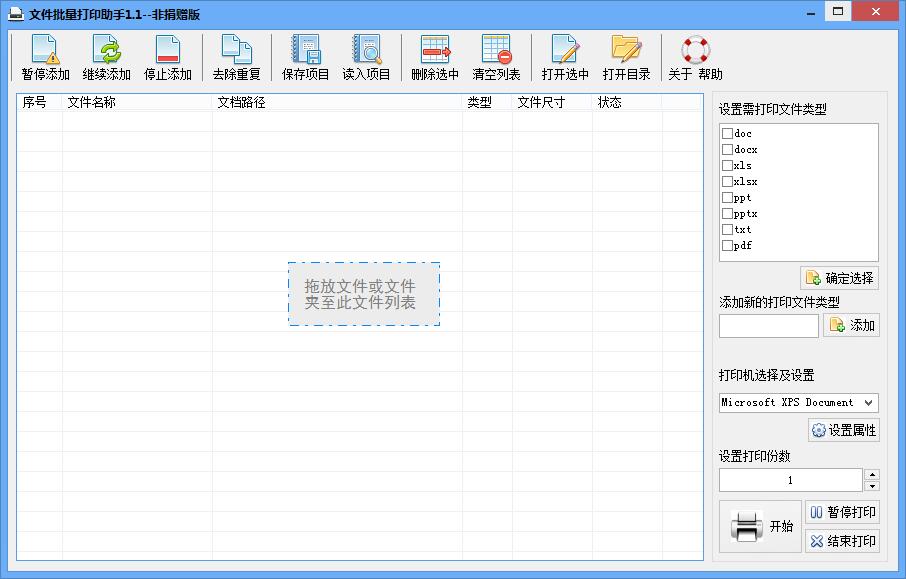Check the pdf file type checkbox

pyautogui.click(x=727, y=246)
